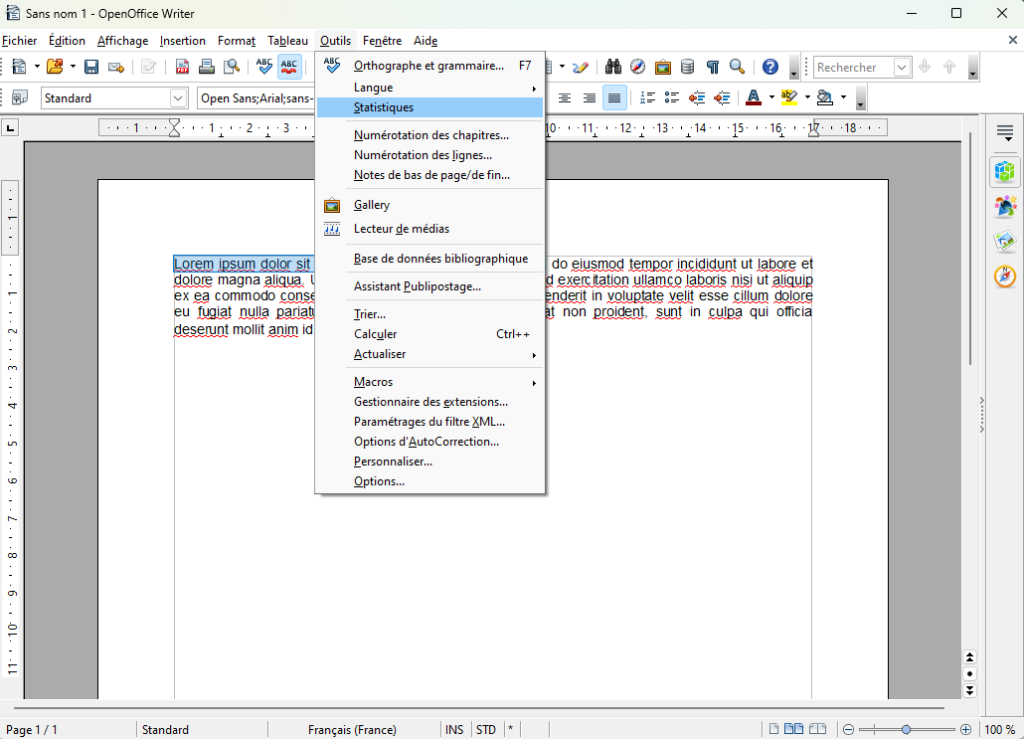Switch to book view layout icon
This screenshot has height=739, width=1024.
pyautogui.click(x=818, y=729)
